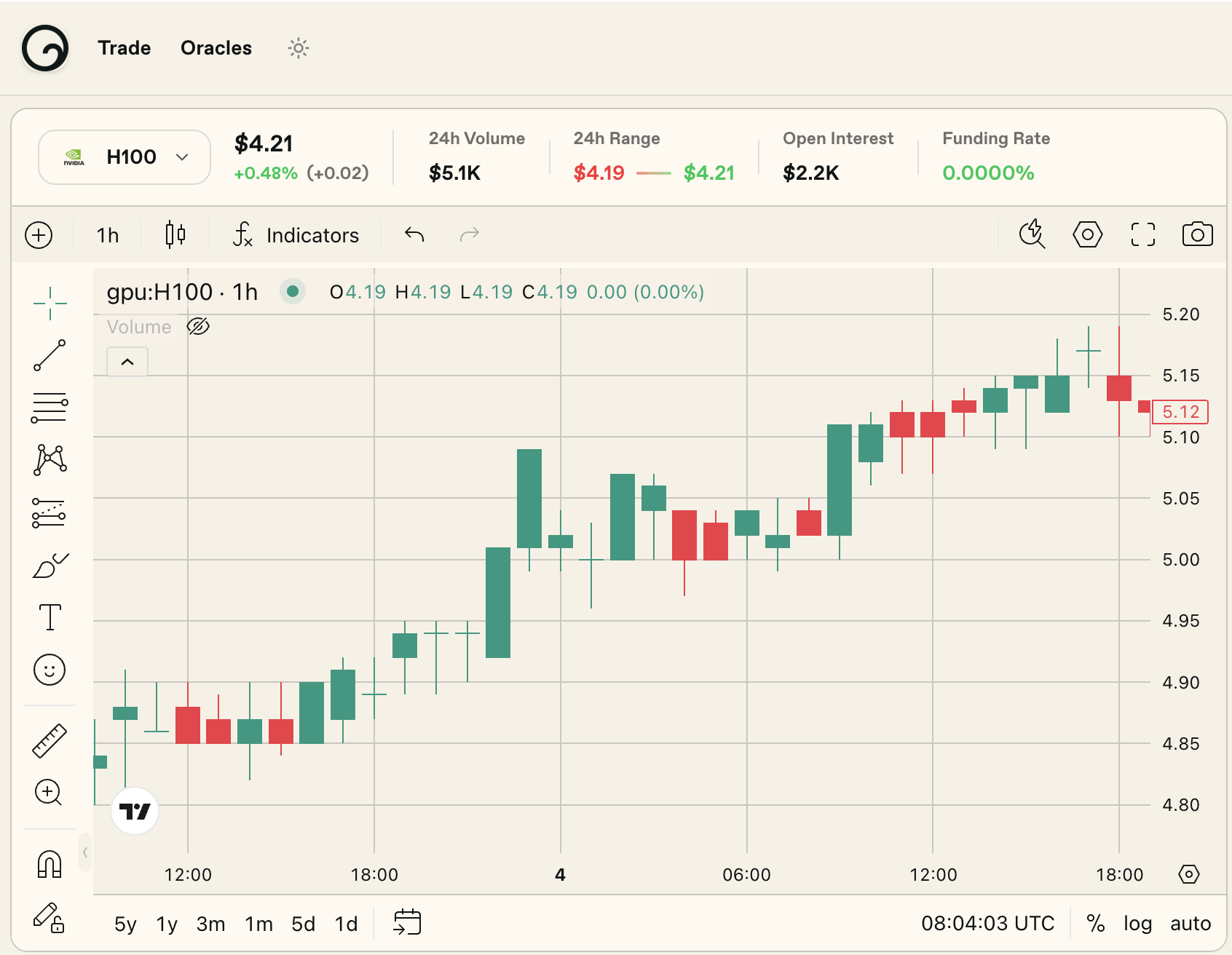Enter fullscreen chart mode

click(1142, 234)
